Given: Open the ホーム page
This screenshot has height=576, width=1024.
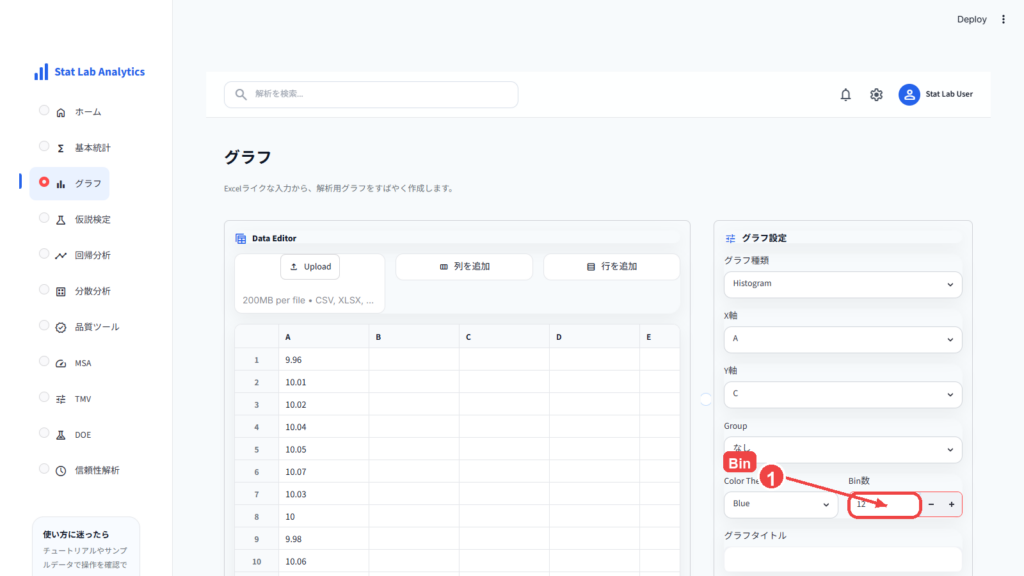Looking at the screenshot, I should [88, 112].
